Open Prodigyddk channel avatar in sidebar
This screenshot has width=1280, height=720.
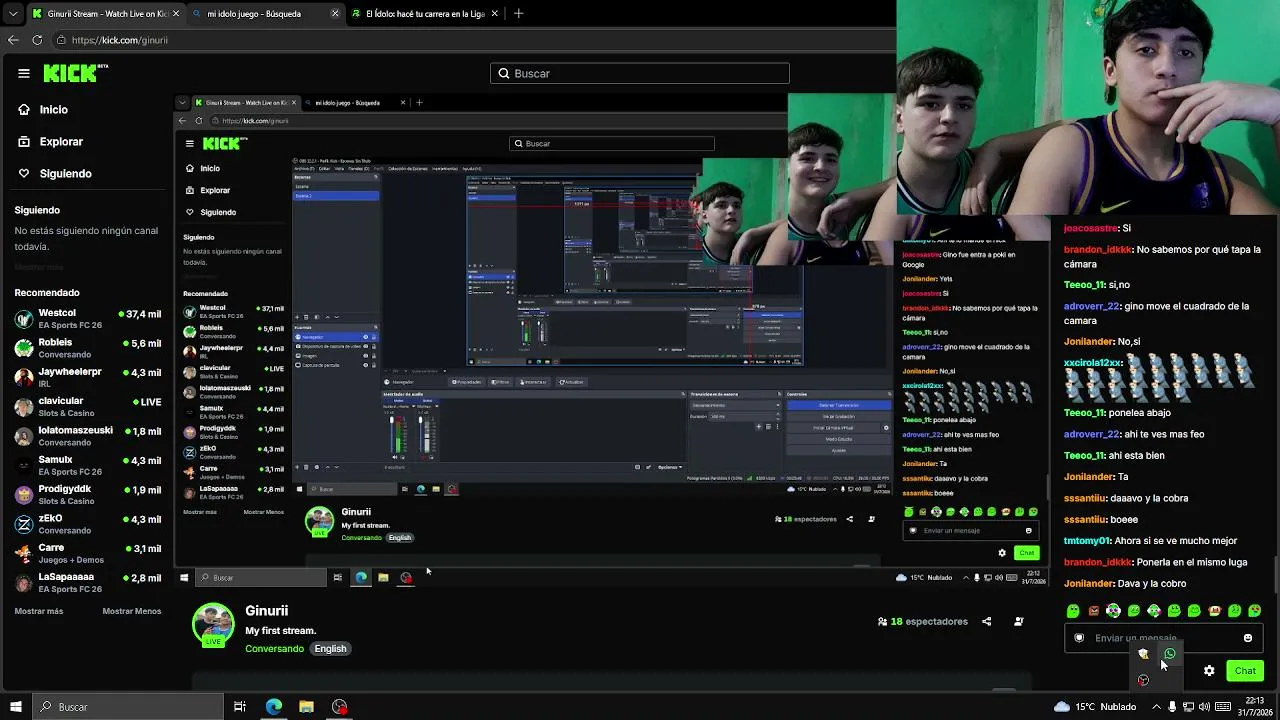pos(24,495)
